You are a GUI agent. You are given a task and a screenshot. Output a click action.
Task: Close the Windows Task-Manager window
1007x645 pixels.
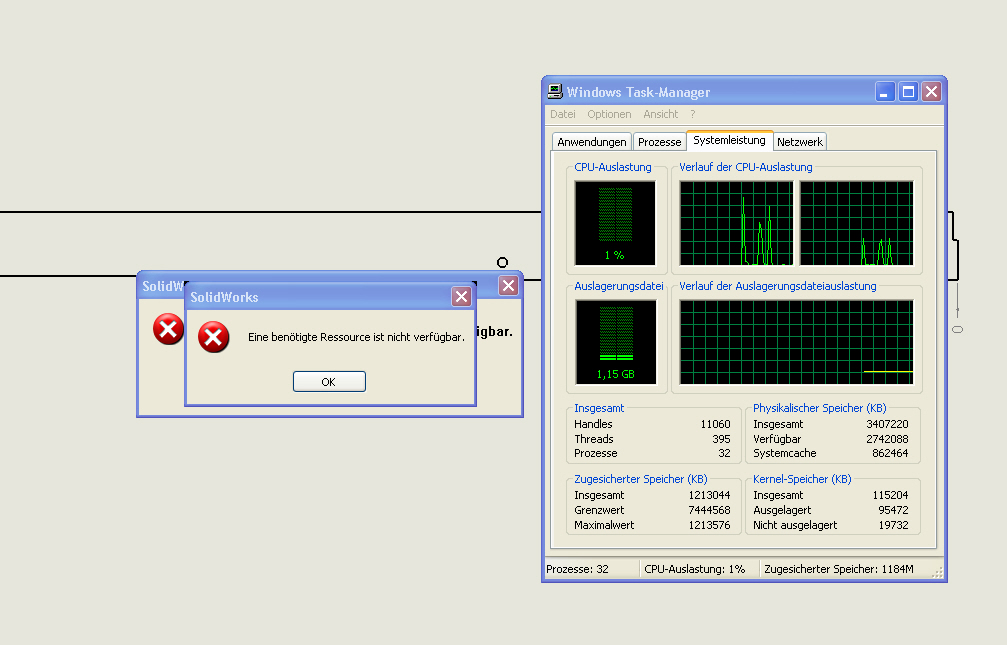[931, 92]
